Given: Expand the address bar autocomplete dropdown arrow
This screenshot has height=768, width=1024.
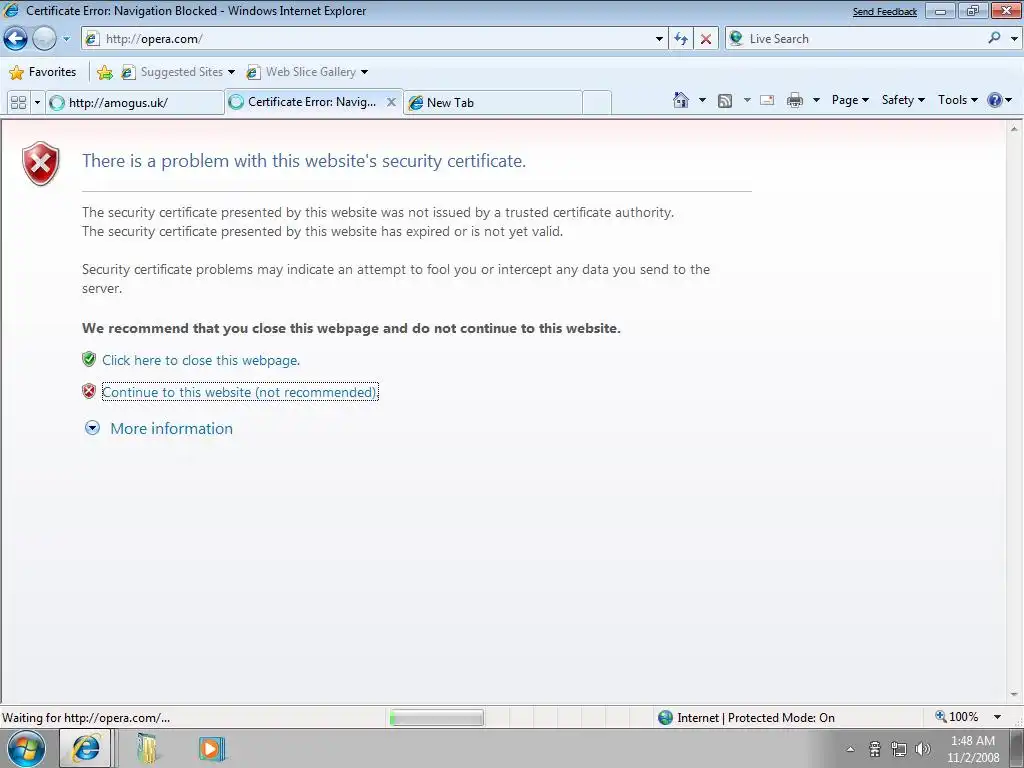Looking at the screenshot, I should 659,39.
